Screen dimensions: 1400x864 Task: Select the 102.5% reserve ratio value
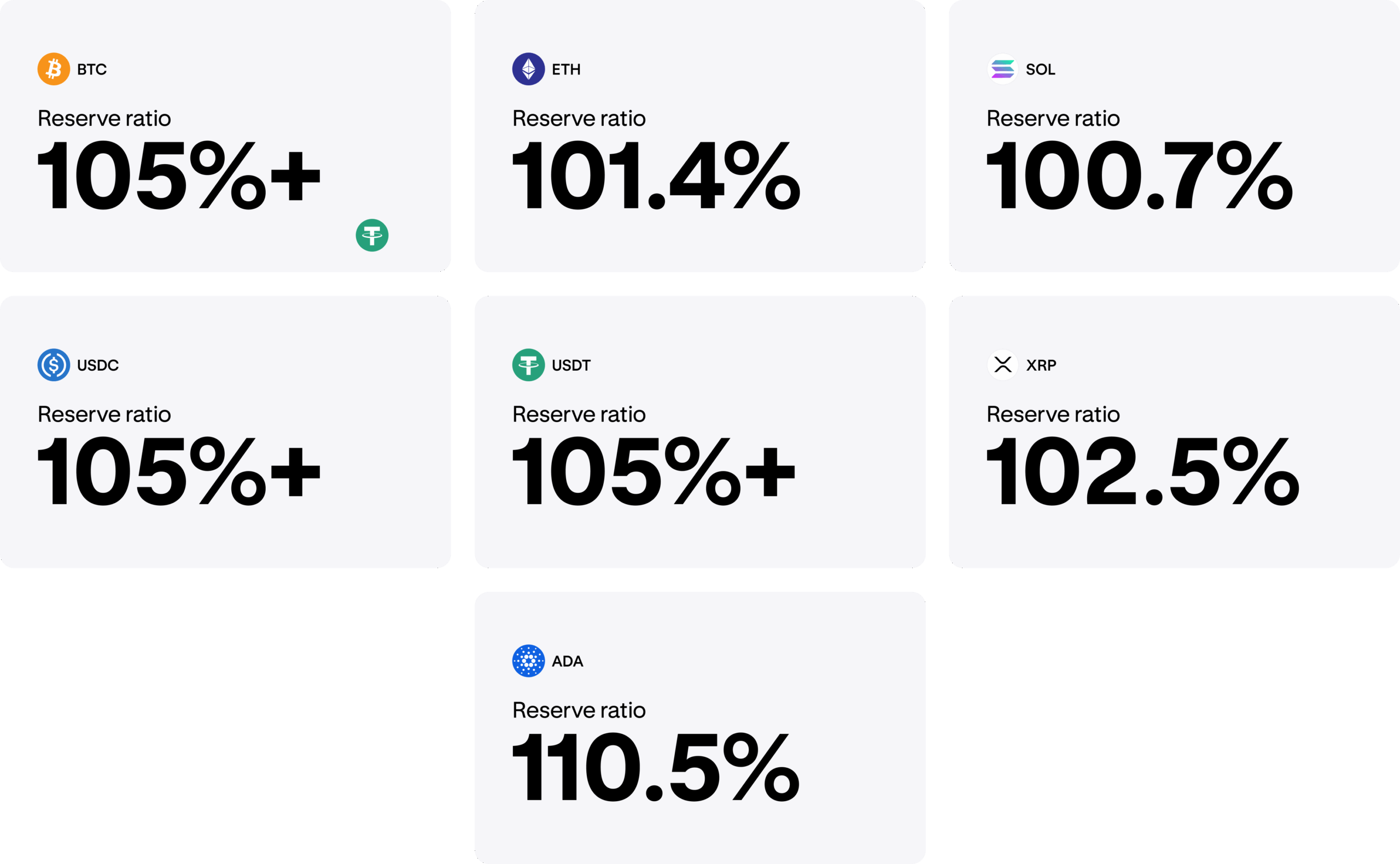click(1142, 471)
